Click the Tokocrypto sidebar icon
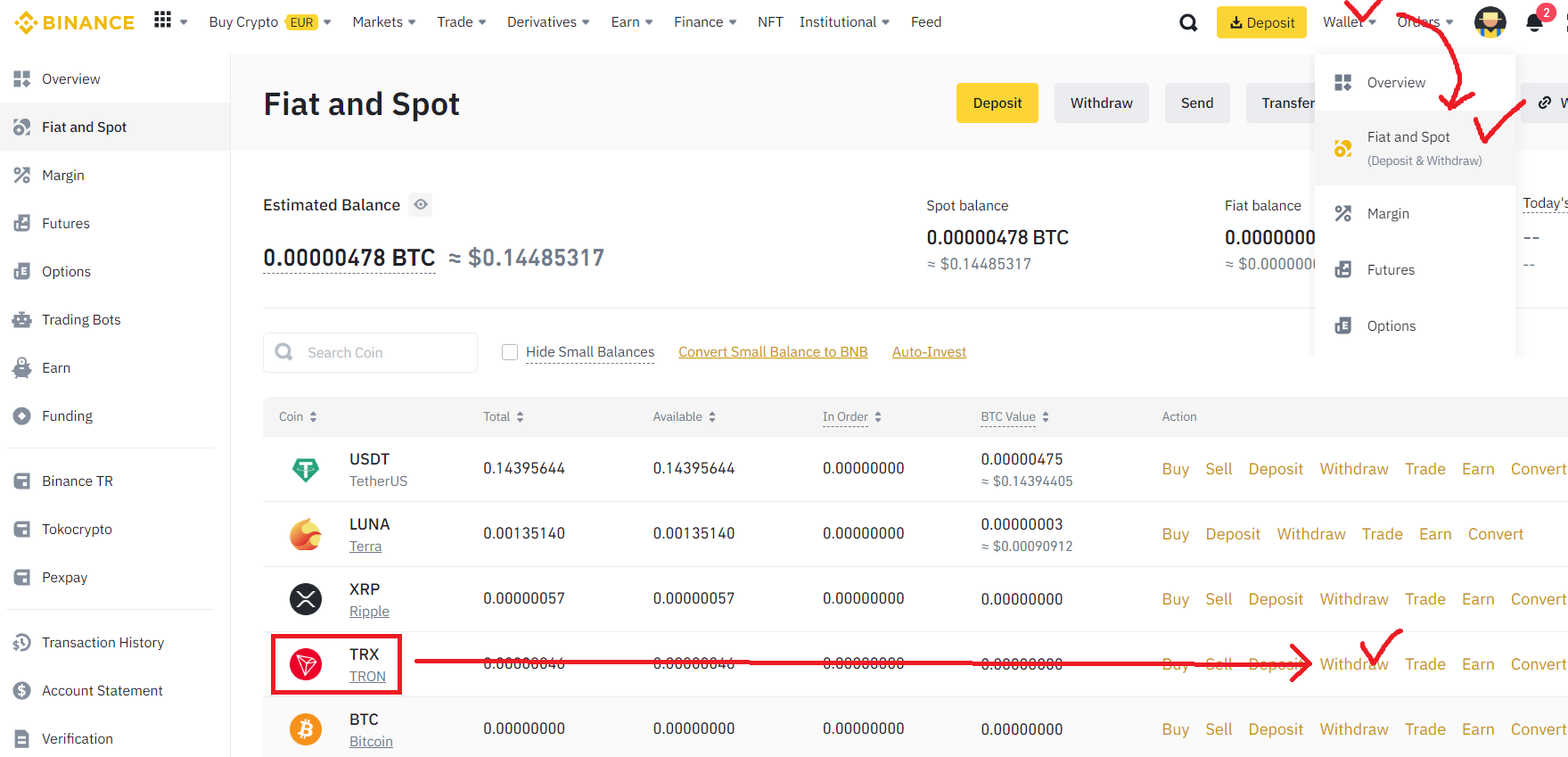This screenshot has width=1568, height=757. click(x=22, y=530)
